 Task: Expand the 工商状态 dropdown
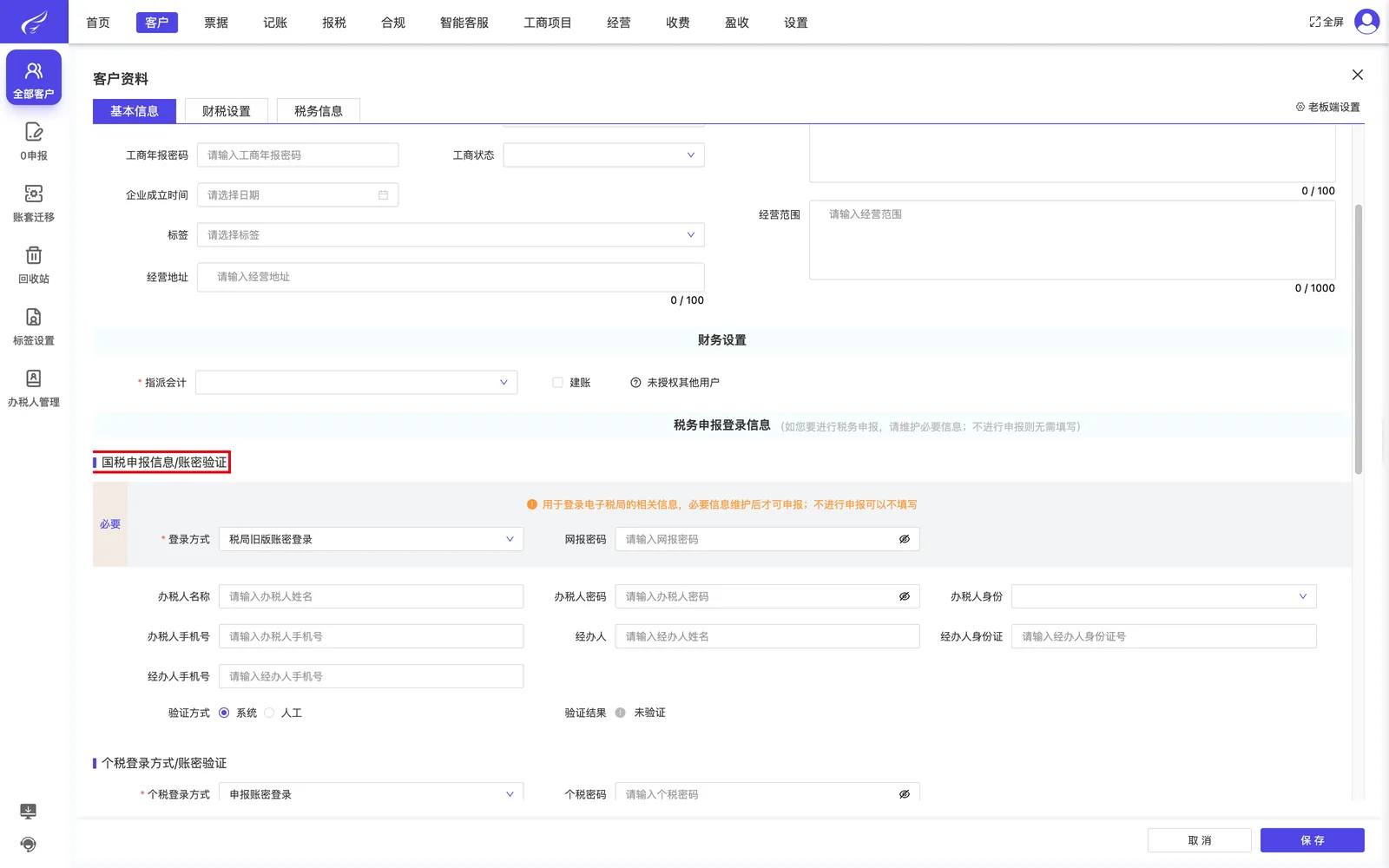[x=603, y=155]
